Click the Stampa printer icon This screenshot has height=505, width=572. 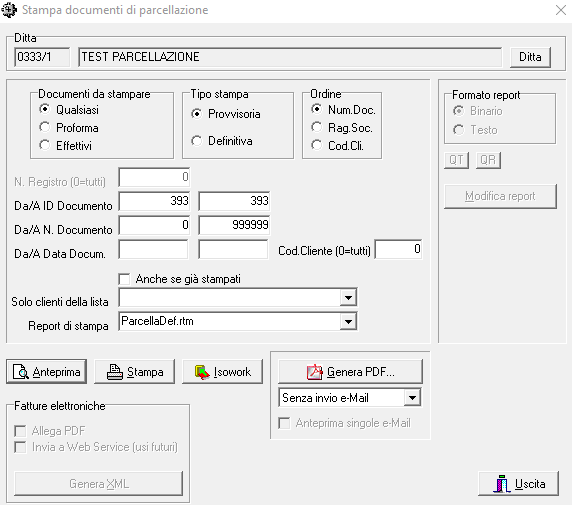(x=115, y=372)
